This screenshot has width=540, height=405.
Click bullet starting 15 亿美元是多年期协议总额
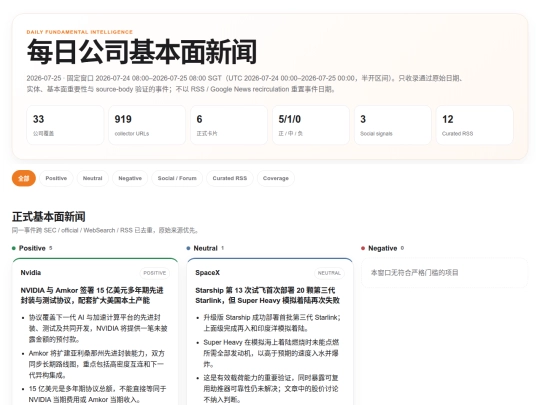97,394
